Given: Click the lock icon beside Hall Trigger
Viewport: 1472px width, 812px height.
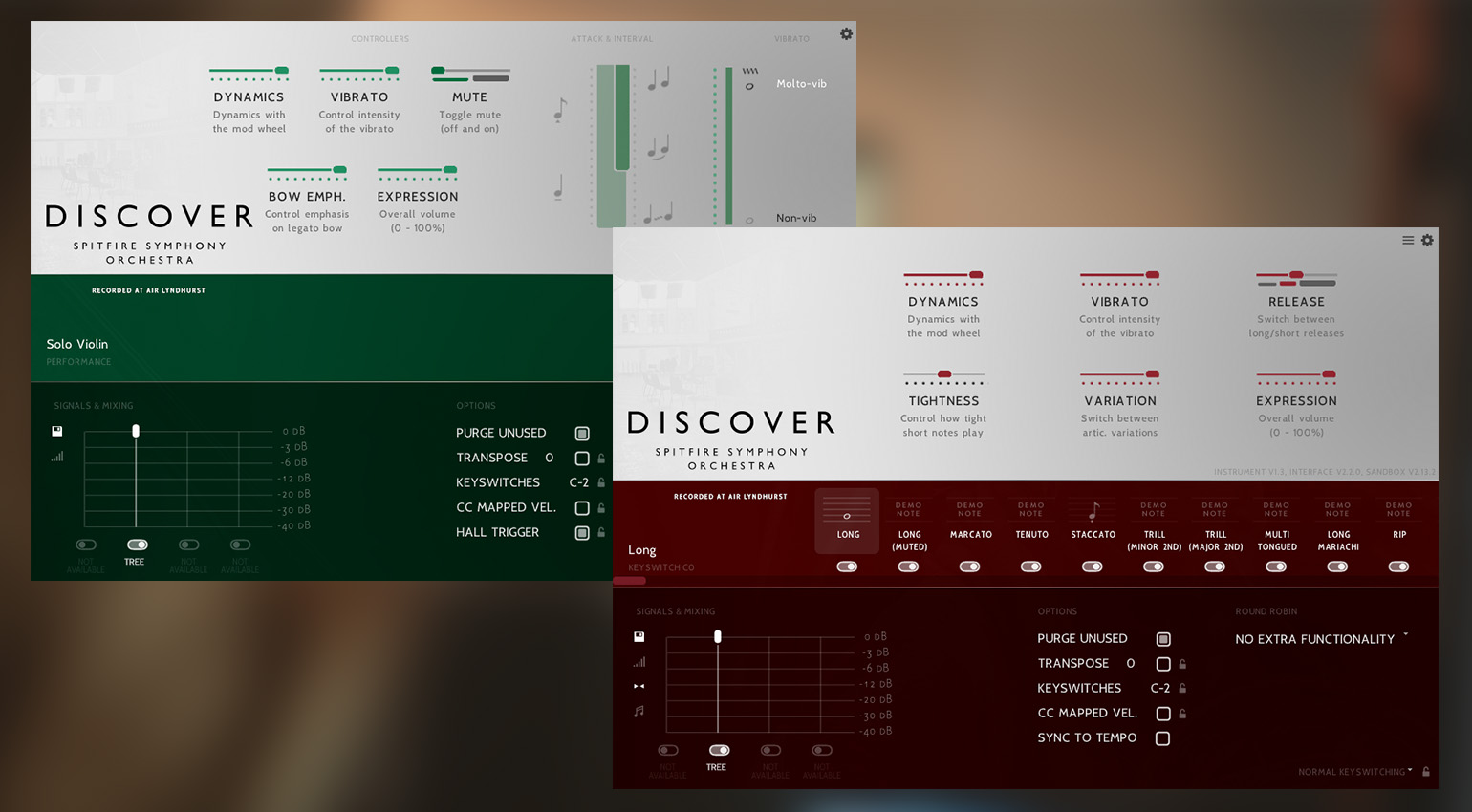Looking at the screenshot, I should tap(601, 533).
